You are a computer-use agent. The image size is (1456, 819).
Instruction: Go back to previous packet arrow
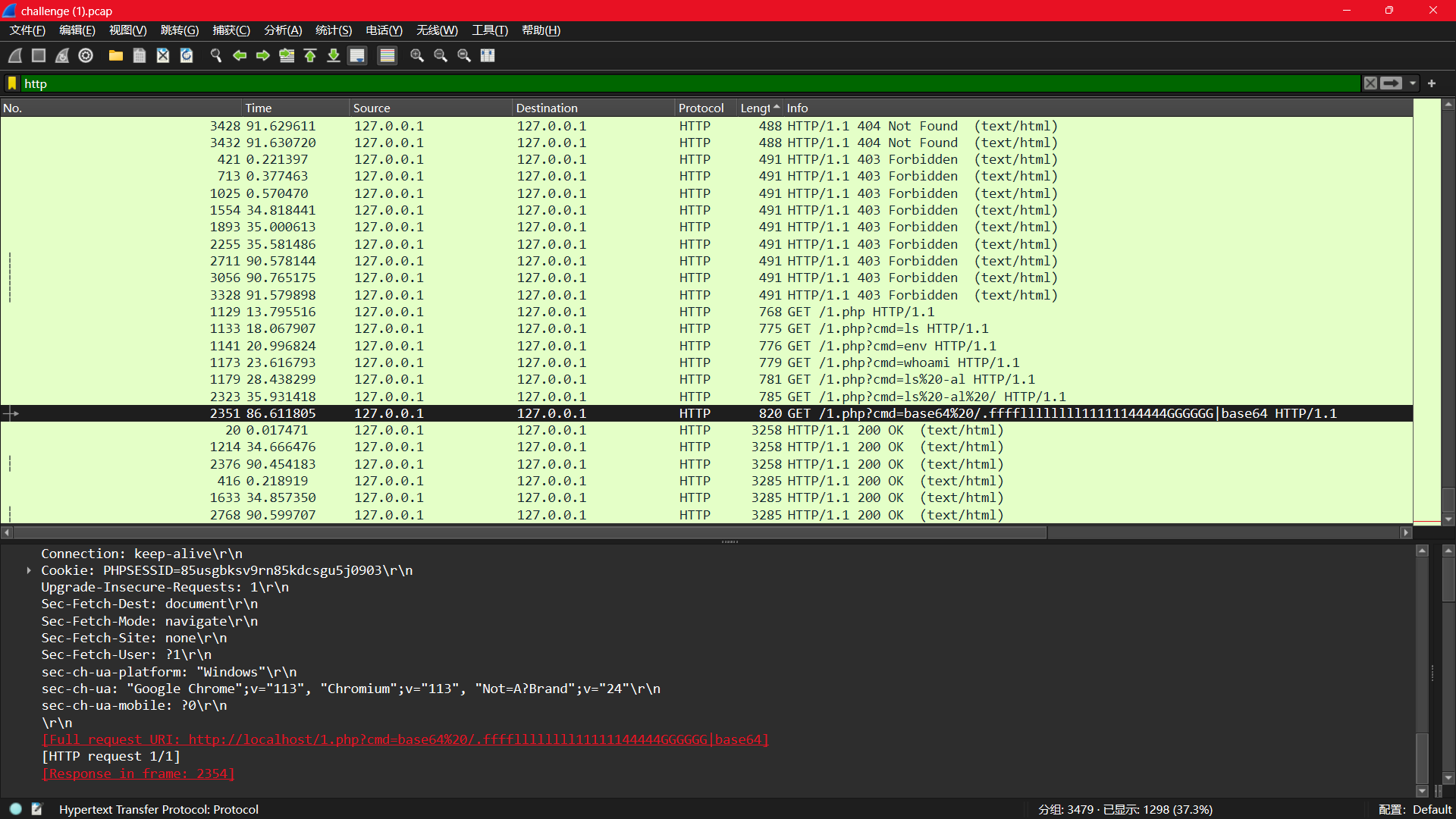point(240,55)
